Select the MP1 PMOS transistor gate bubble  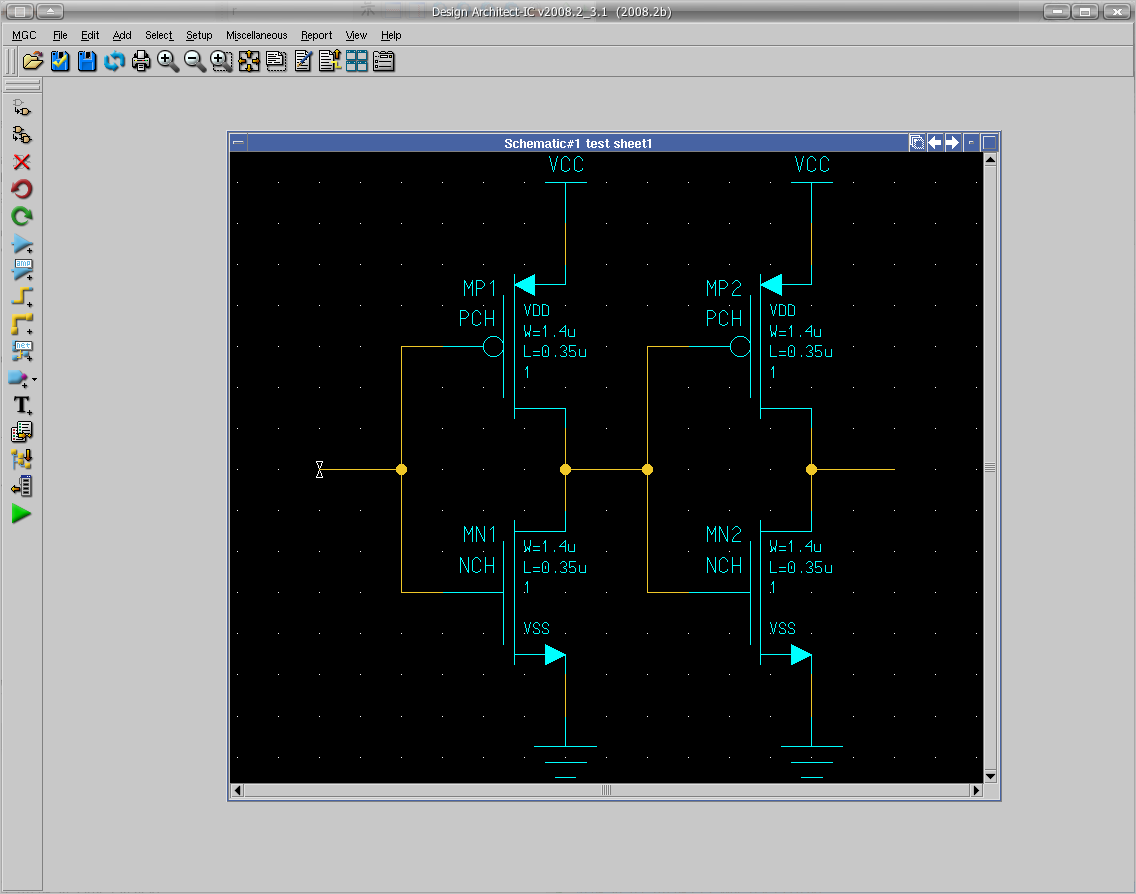tap(492, 347)
